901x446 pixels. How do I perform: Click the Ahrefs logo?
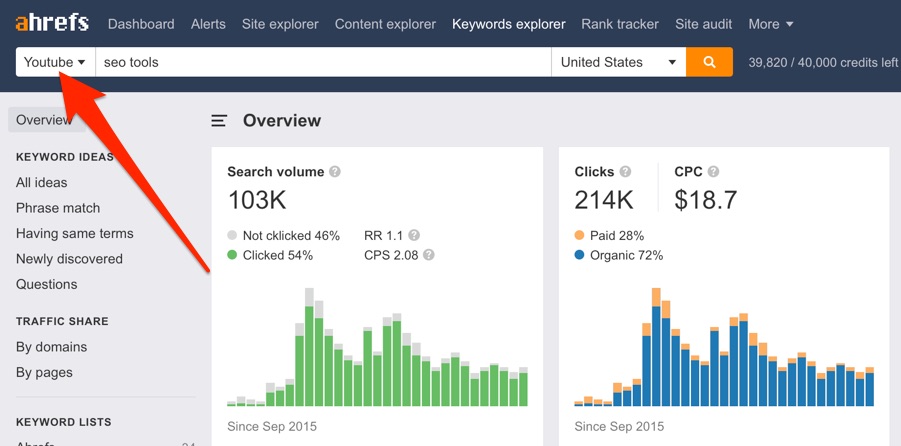click(x=52, y=23)
